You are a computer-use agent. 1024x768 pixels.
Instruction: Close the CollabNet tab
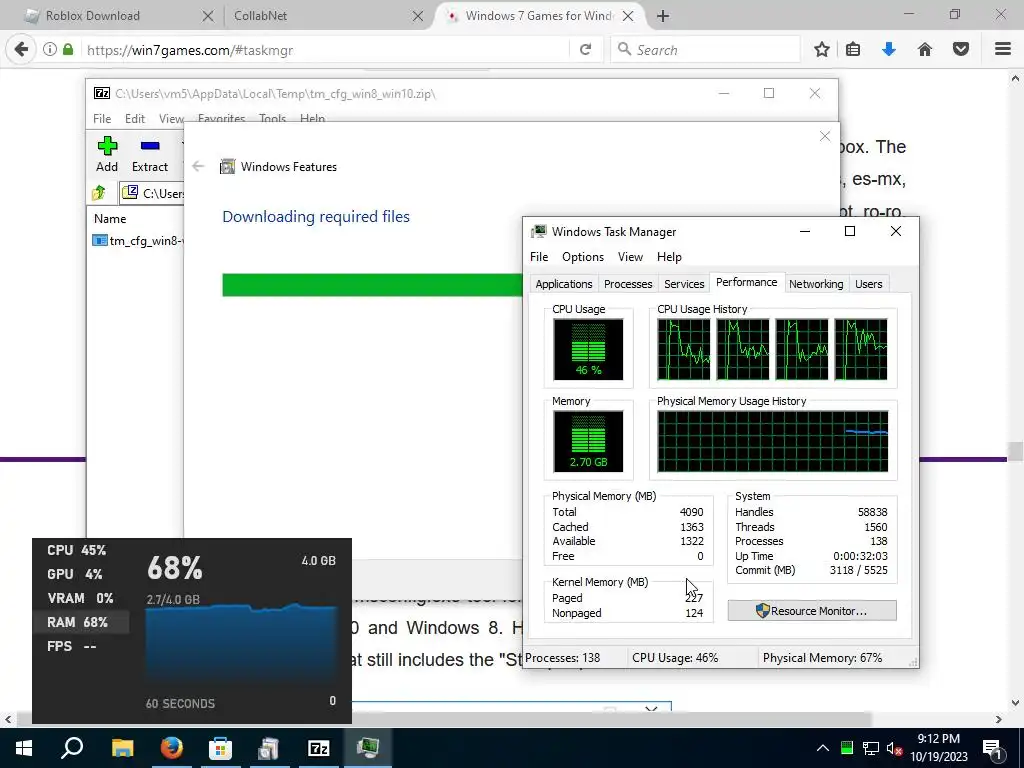coord(418,16)
